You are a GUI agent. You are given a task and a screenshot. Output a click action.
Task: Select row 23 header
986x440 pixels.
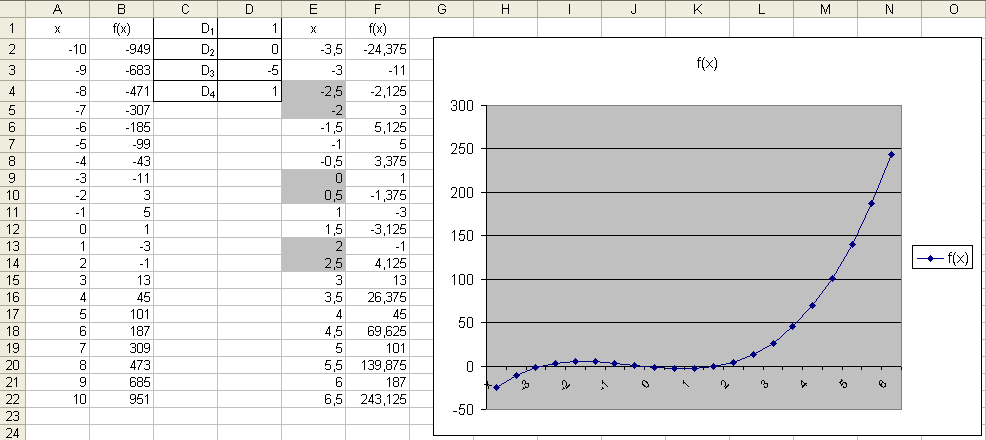[13, 415]
